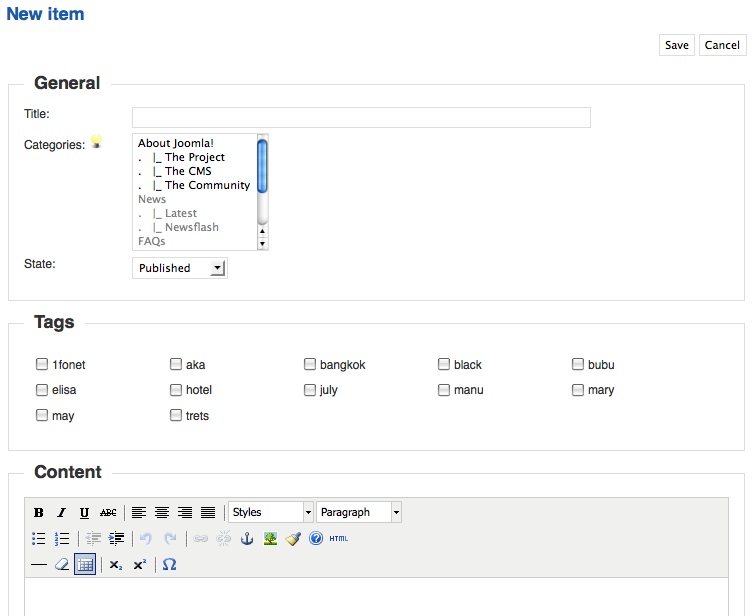Viewport: 755px width, 616px height.
Task: Insert a special character with omega icon
Action: 169,564
